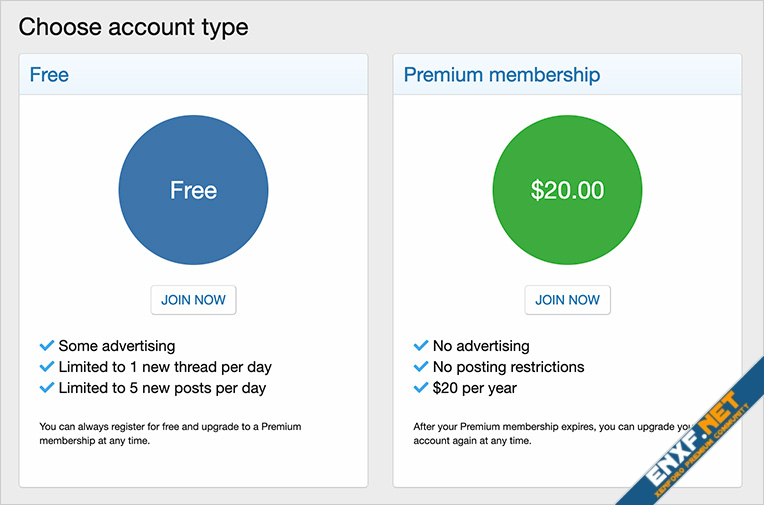
Task: Click the No advertising feature text
Action: (481, 346)
